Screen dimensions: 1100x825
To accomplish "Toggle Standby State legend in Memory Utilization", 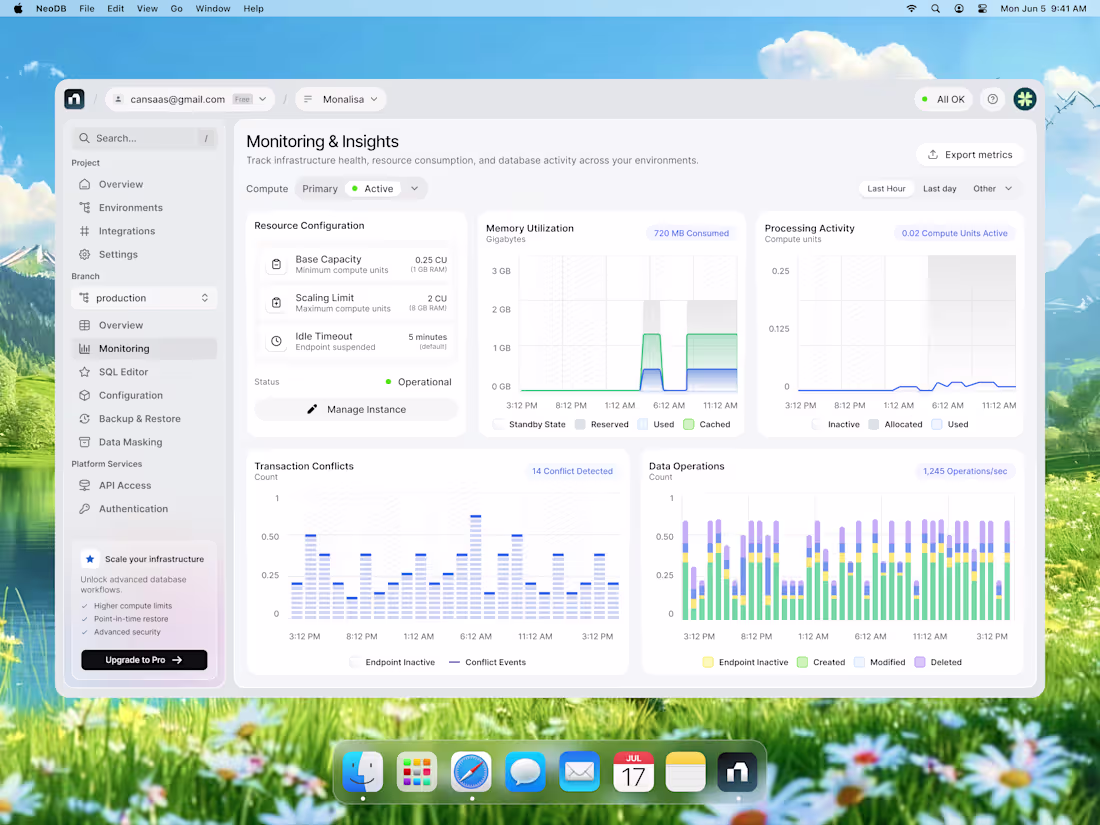I will (x=530, y=424).
